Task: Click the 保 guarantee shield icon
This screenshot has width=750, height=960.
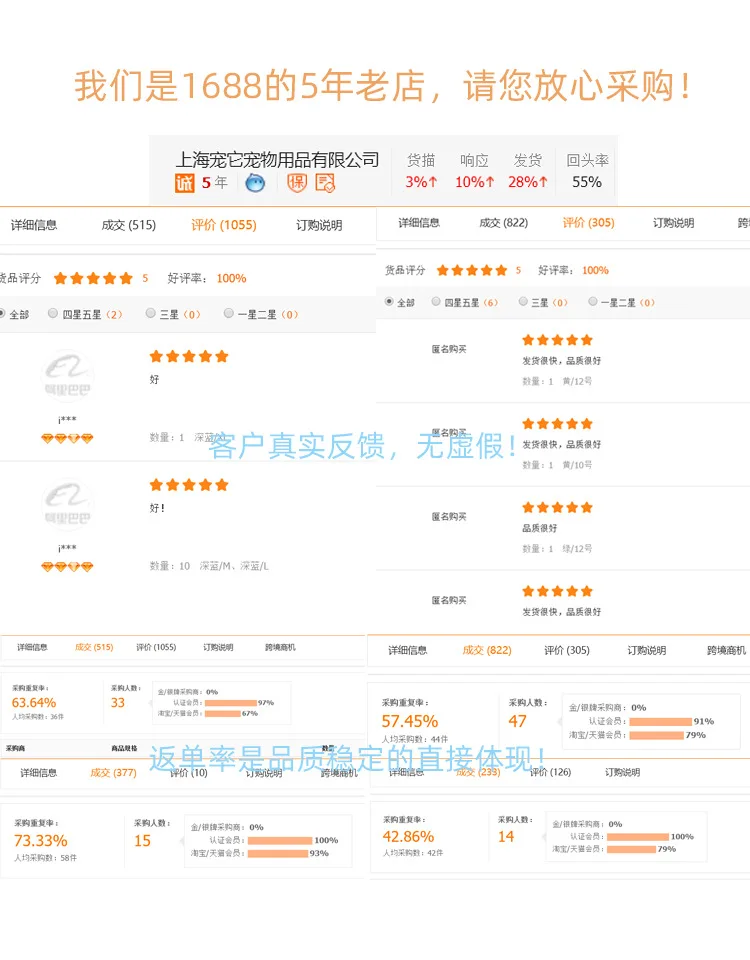Action: tap(297, 182)
